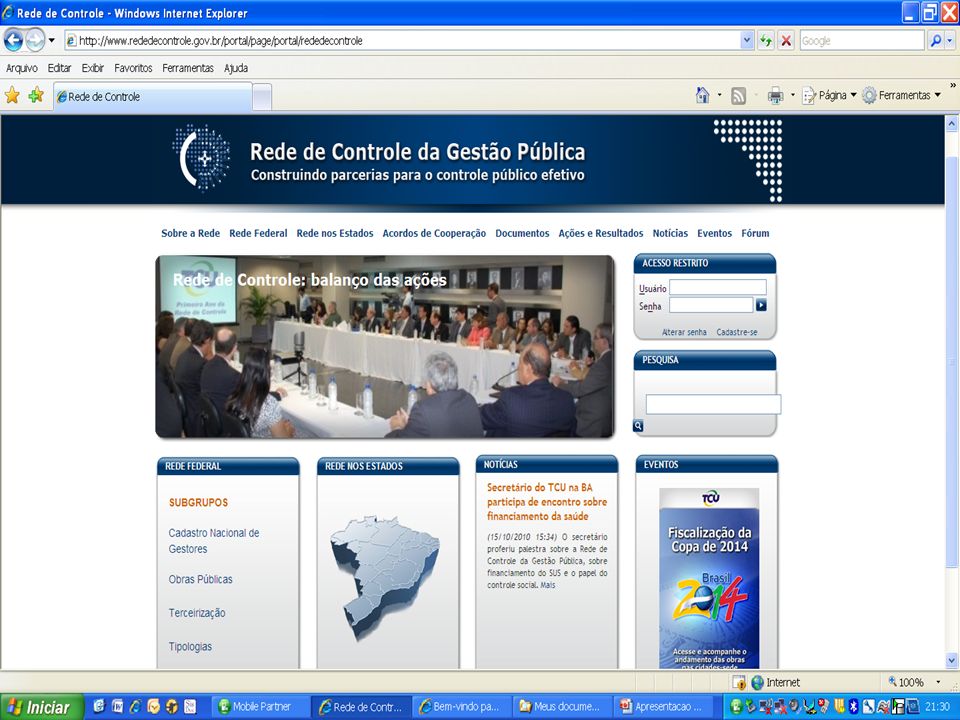The height and width of the screenshot is (720, 960).
Task: Open the Editar menu
Action: 59,68
